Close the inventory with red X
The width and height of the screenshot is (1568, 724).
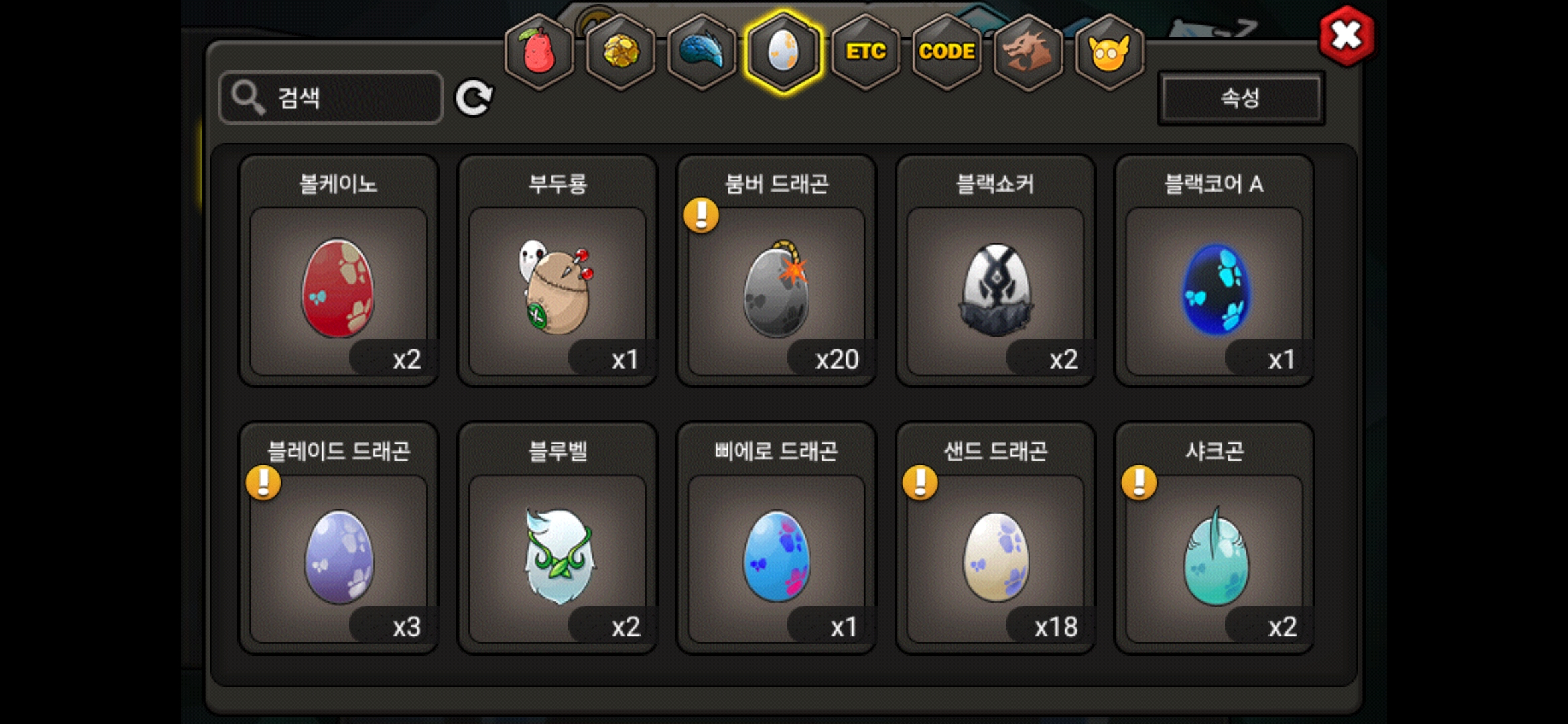1346,36
